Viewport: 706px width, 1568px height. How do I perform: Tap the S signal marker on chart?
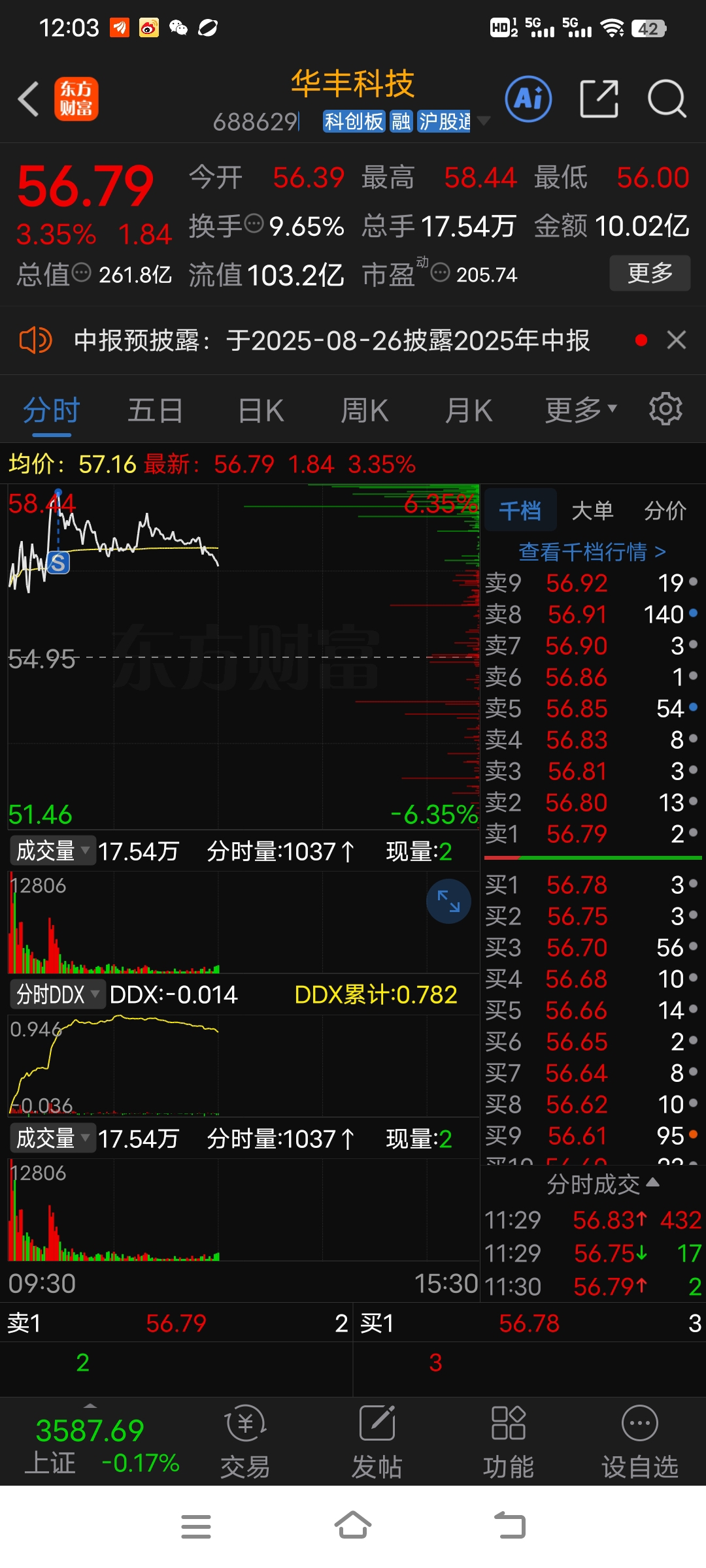click(x=58, y=563)
